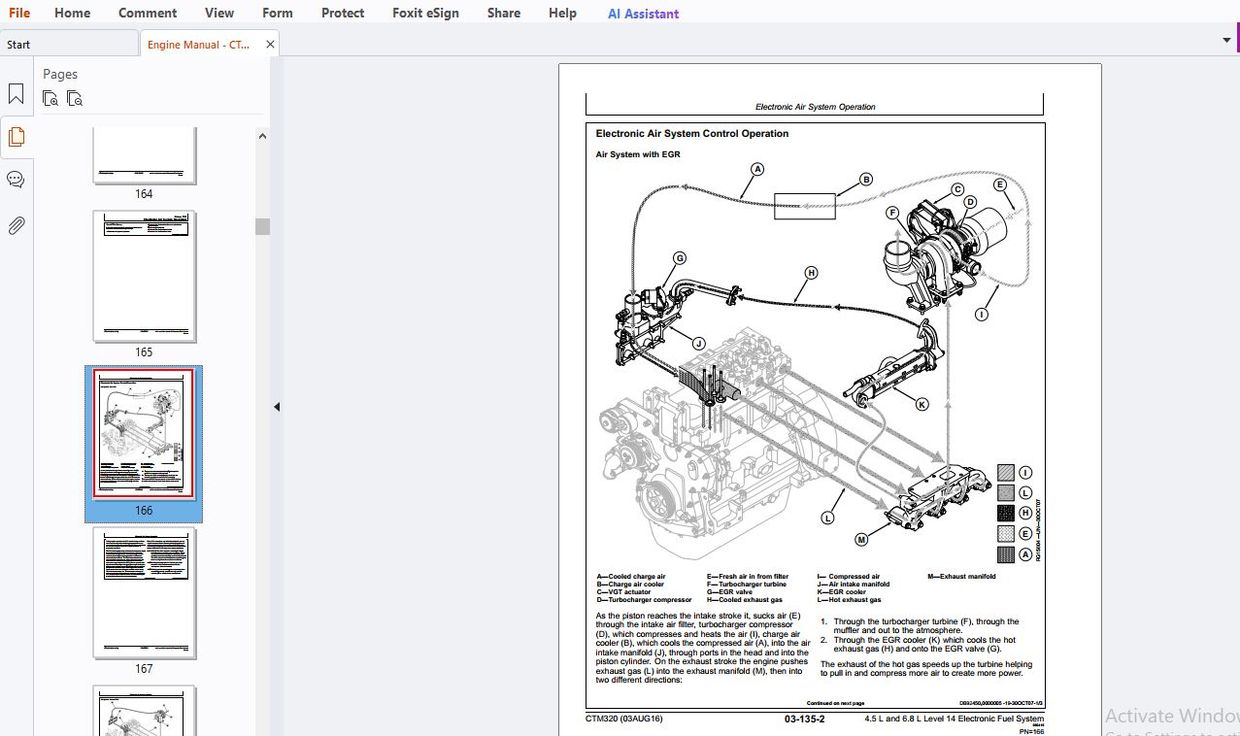Click the page number label 165

tap(144, 352)
